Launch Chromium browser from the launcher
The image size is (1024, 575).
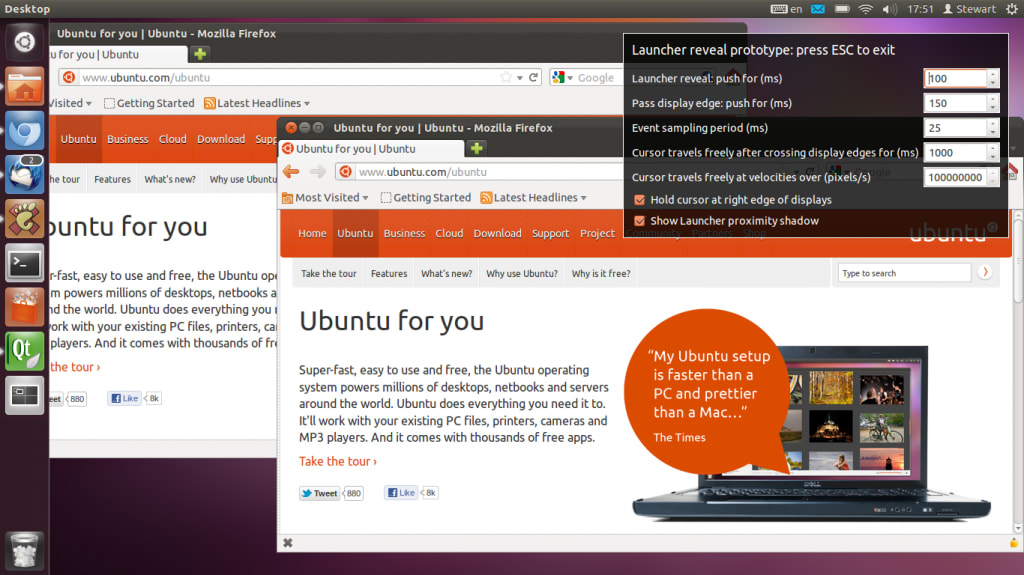coord(24,131)
